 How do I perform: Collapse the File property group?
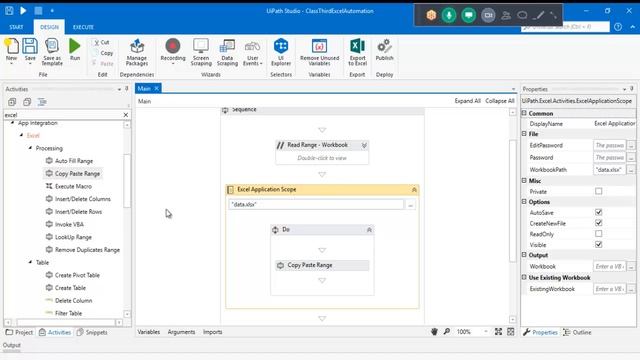point(524,133)
